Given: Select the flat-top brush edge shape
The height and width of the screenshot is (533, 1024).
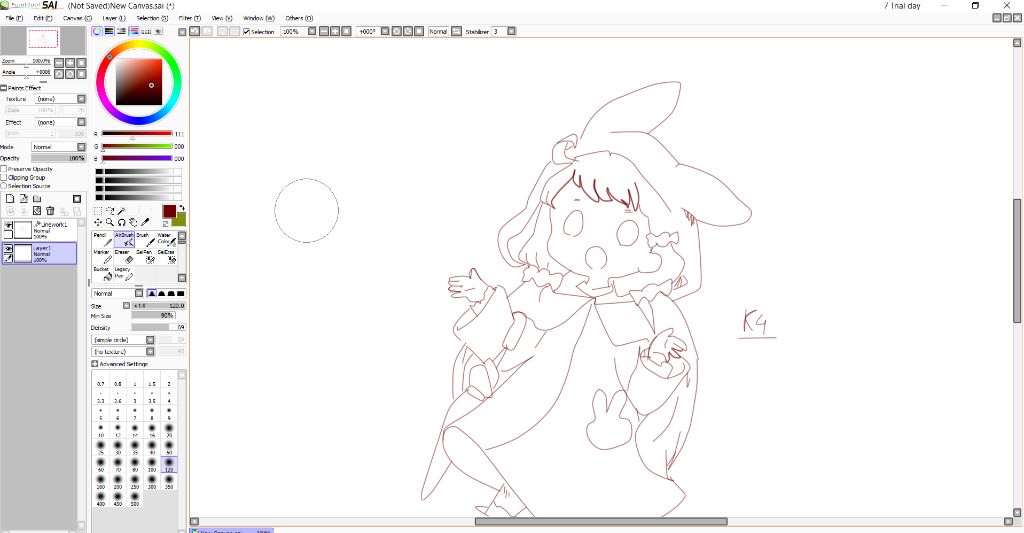Looking at the screenshot, I should click(x=181, y=293).
